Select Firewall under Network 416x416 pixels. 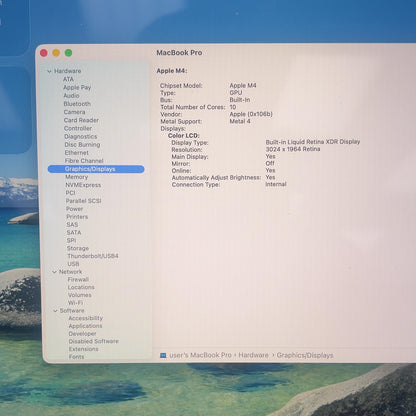pos(78,279)
